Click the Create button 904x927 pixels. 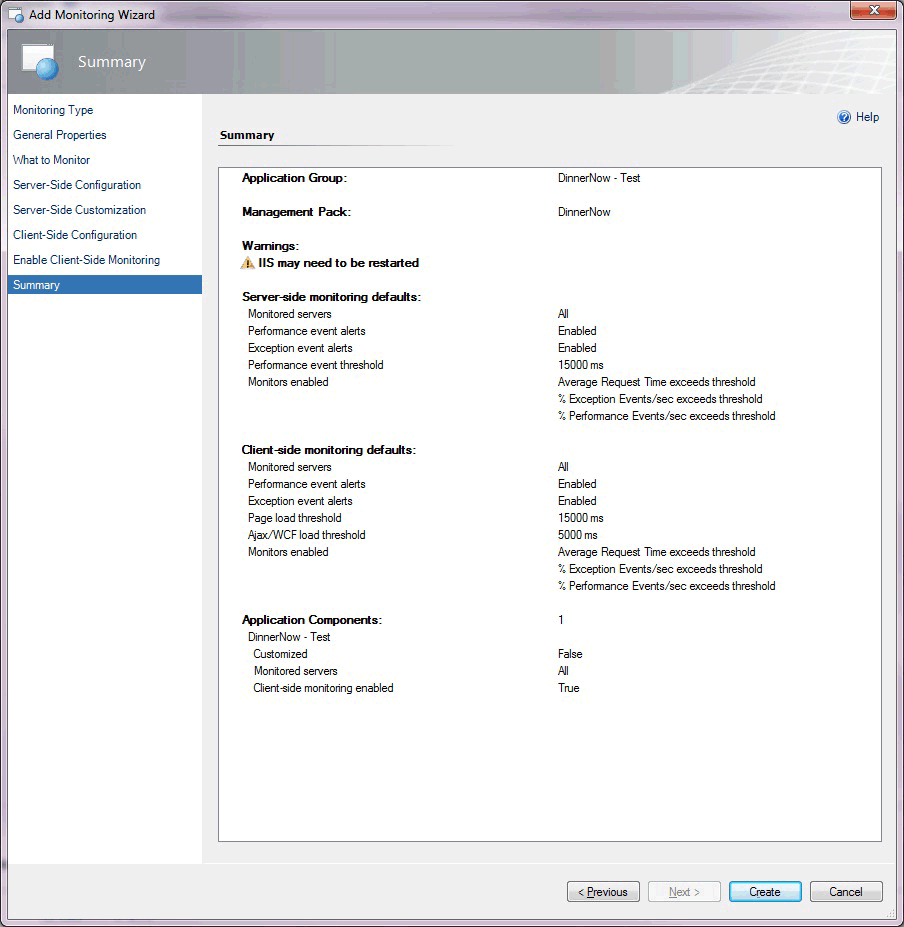point(765,891)
